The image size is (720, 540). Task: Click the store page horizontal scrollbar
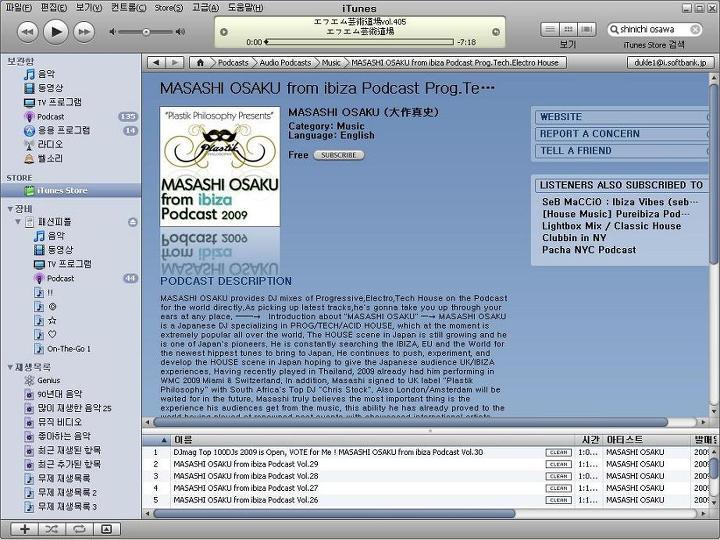coord(411,422)
